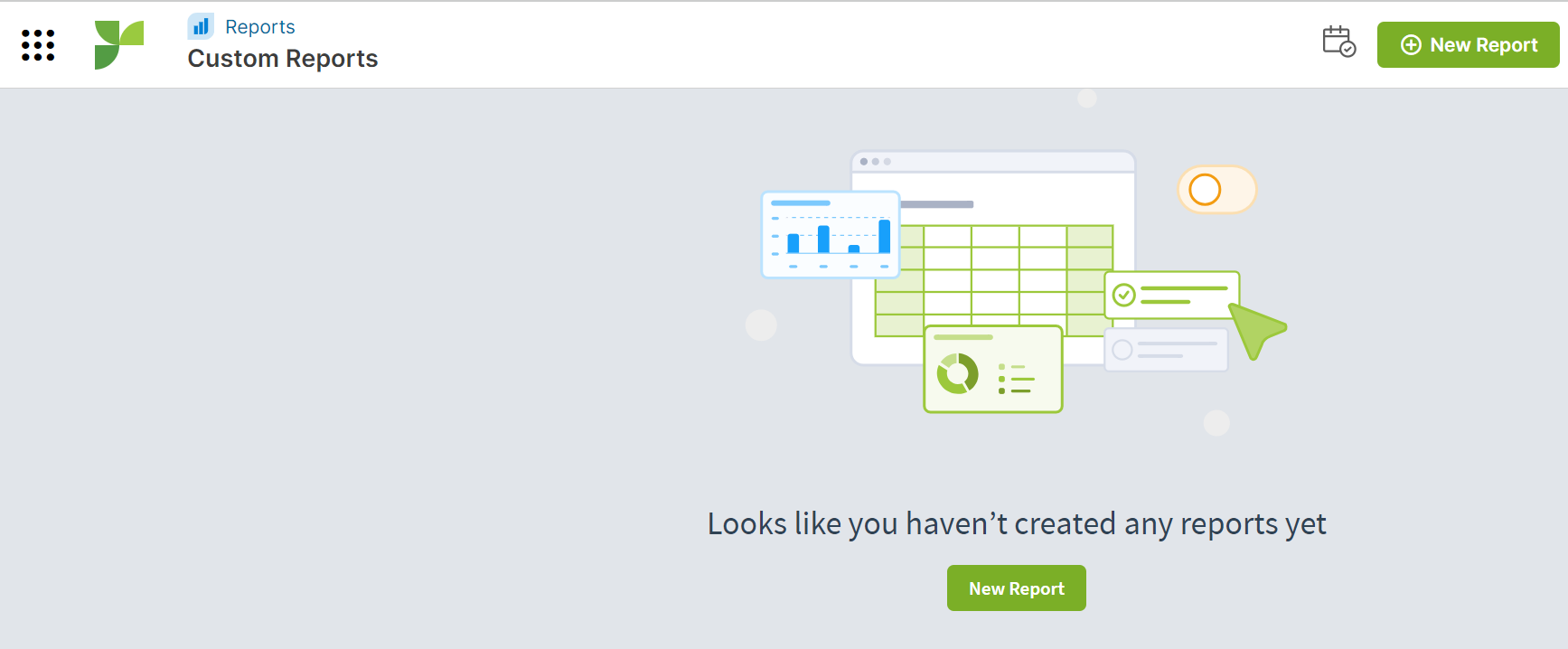Click New Report button in header
This screenshot has width=1568, height=649.
point(1468,45)
